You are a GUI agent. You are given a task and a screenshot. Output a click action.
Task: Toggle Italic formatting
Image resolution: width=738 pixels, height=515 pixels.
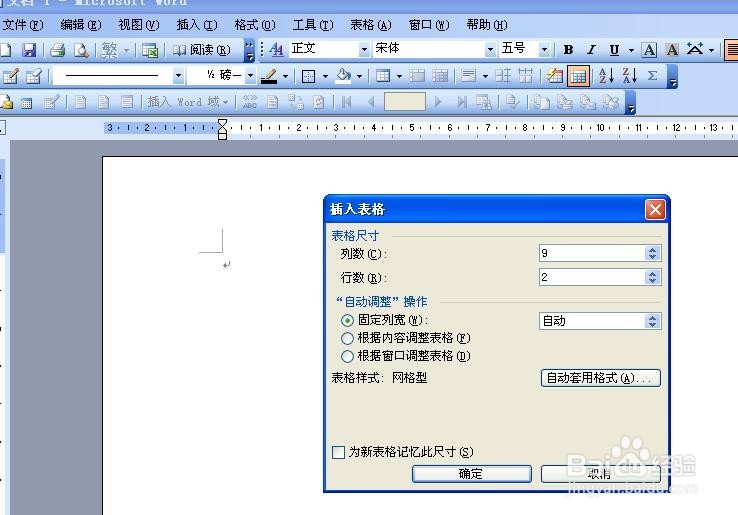(x=591, y=50)
